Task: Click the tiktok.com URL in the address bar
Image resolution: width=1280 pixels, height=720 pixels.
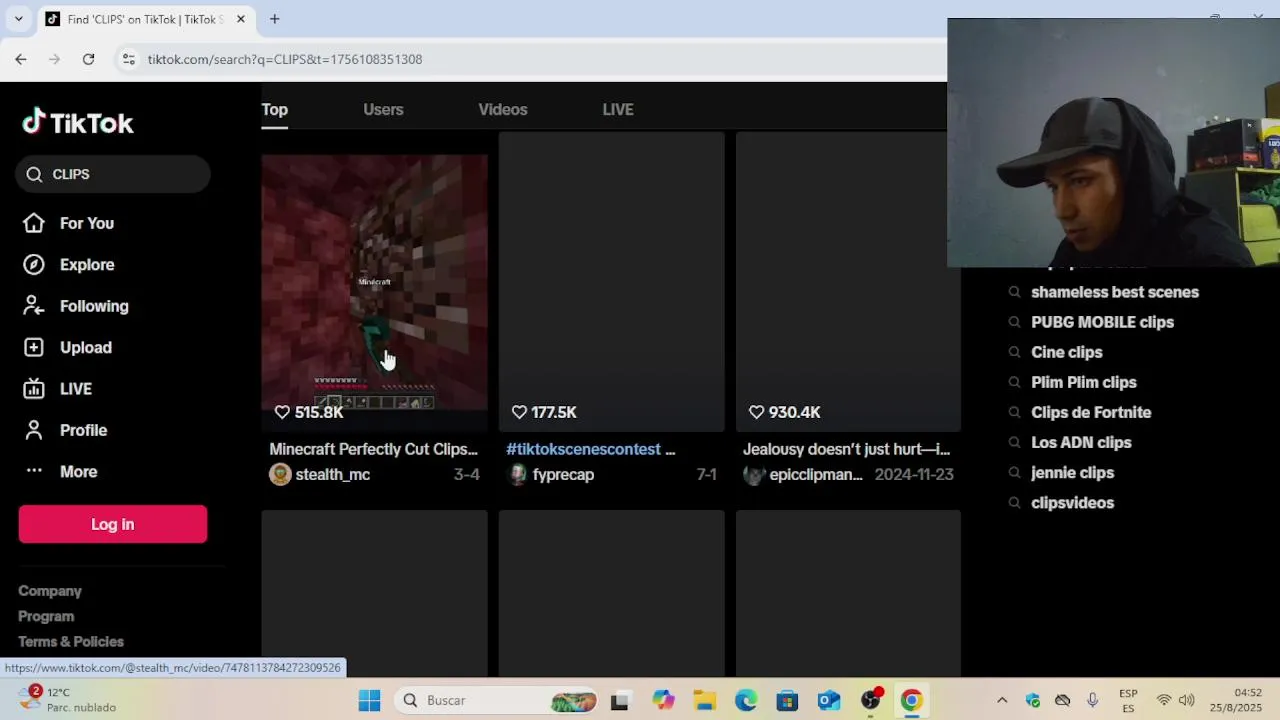Action: [x=285, y=59]
